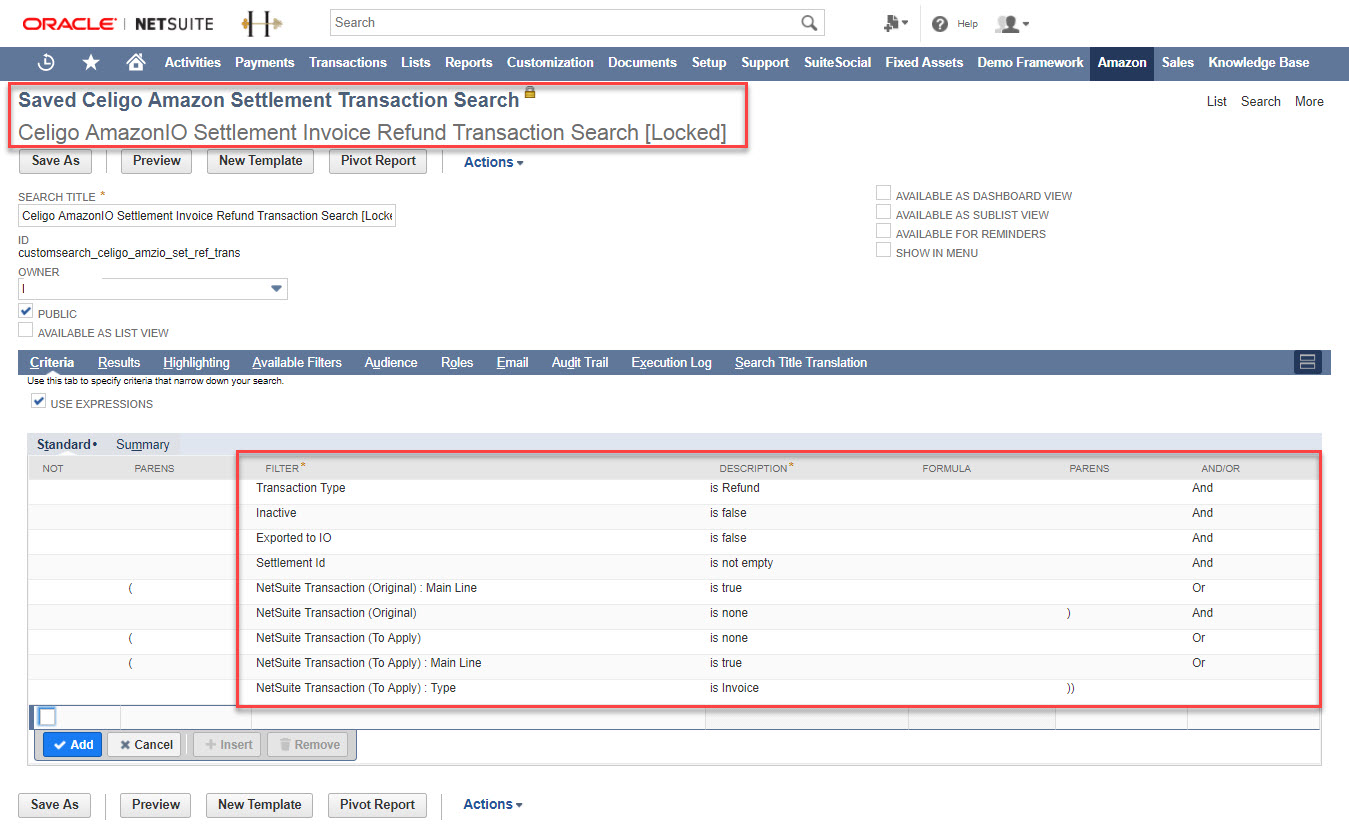Click the blue Add button

[x=72, y=744]
